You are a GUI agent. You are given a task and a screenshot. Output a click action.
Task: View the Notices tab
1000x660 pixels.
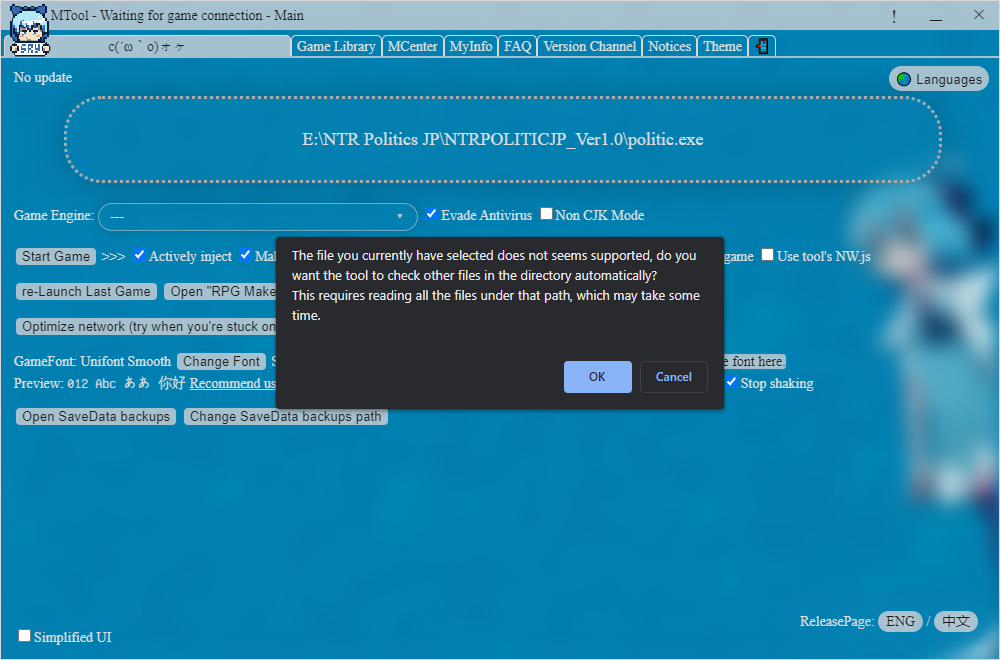click(x=669, y=46)
